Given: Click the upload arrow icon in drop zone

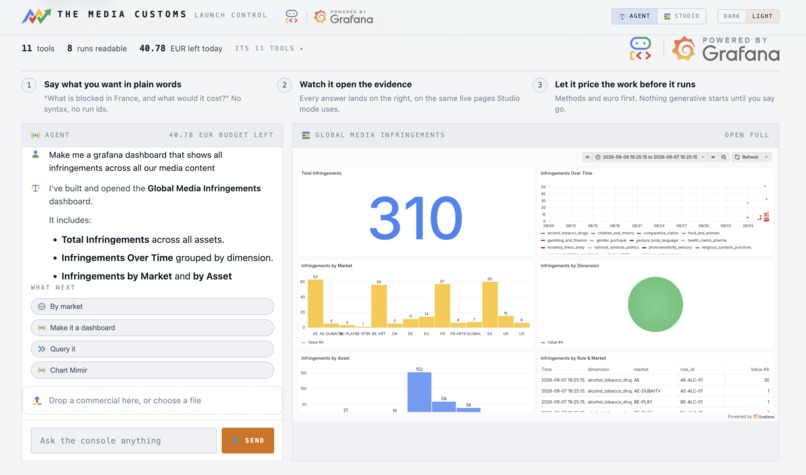Looking at the screenshot, I should click(37, 400).
